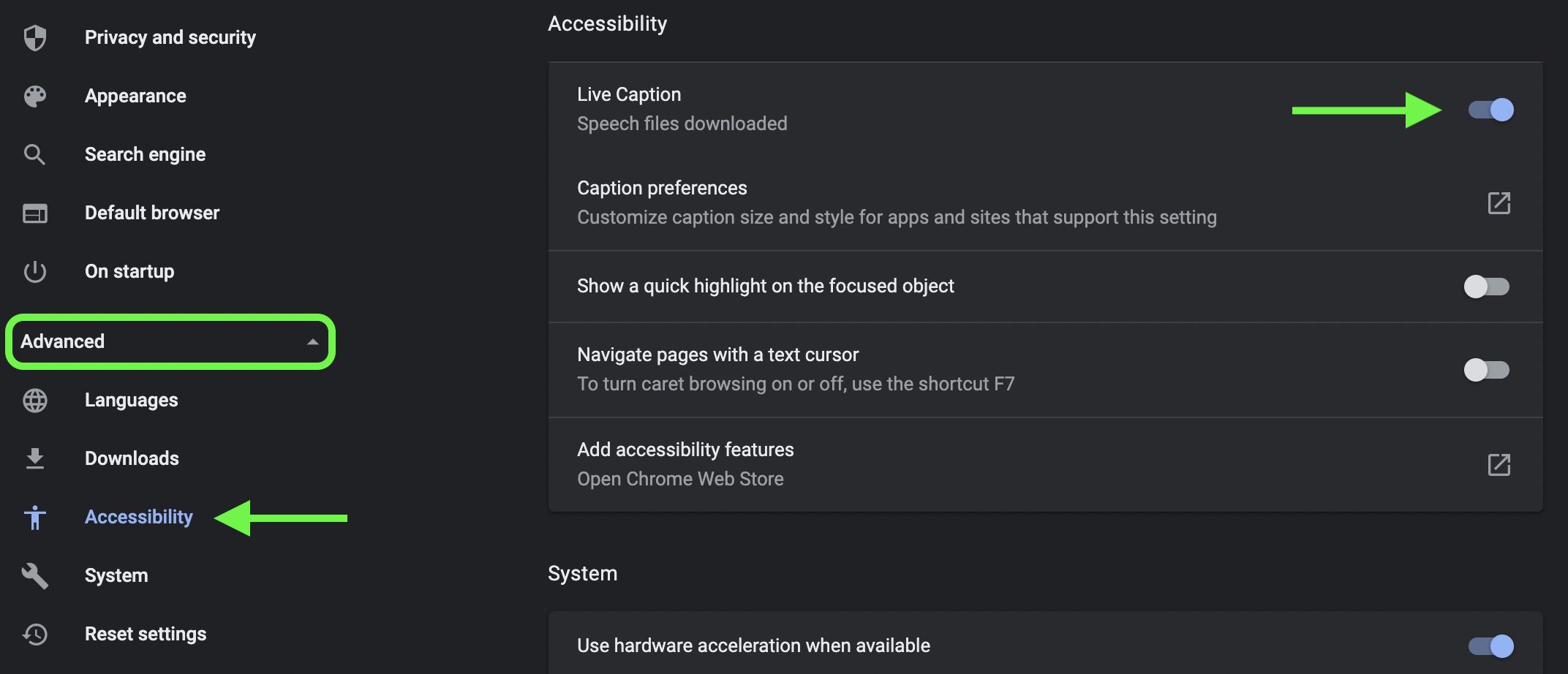This screenshot has width=1568, height=674.
Task: Click the Downloads arrow icon
Action: pyautogui.click(x=34, y=458)
